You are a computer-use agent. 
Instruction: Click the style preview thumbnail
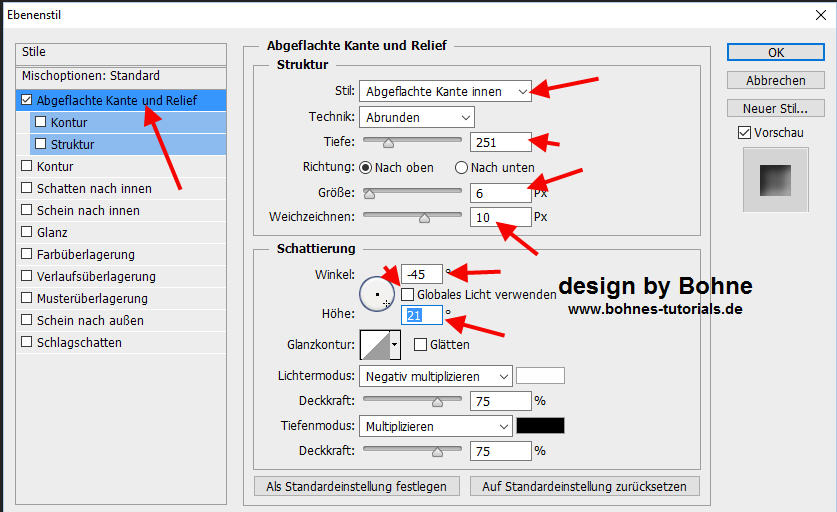[x=774, y=180]
